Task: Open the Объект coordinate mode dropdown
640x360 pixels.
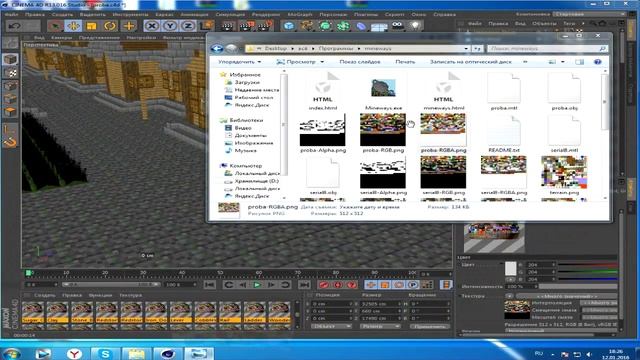Action: coord(331,326)
